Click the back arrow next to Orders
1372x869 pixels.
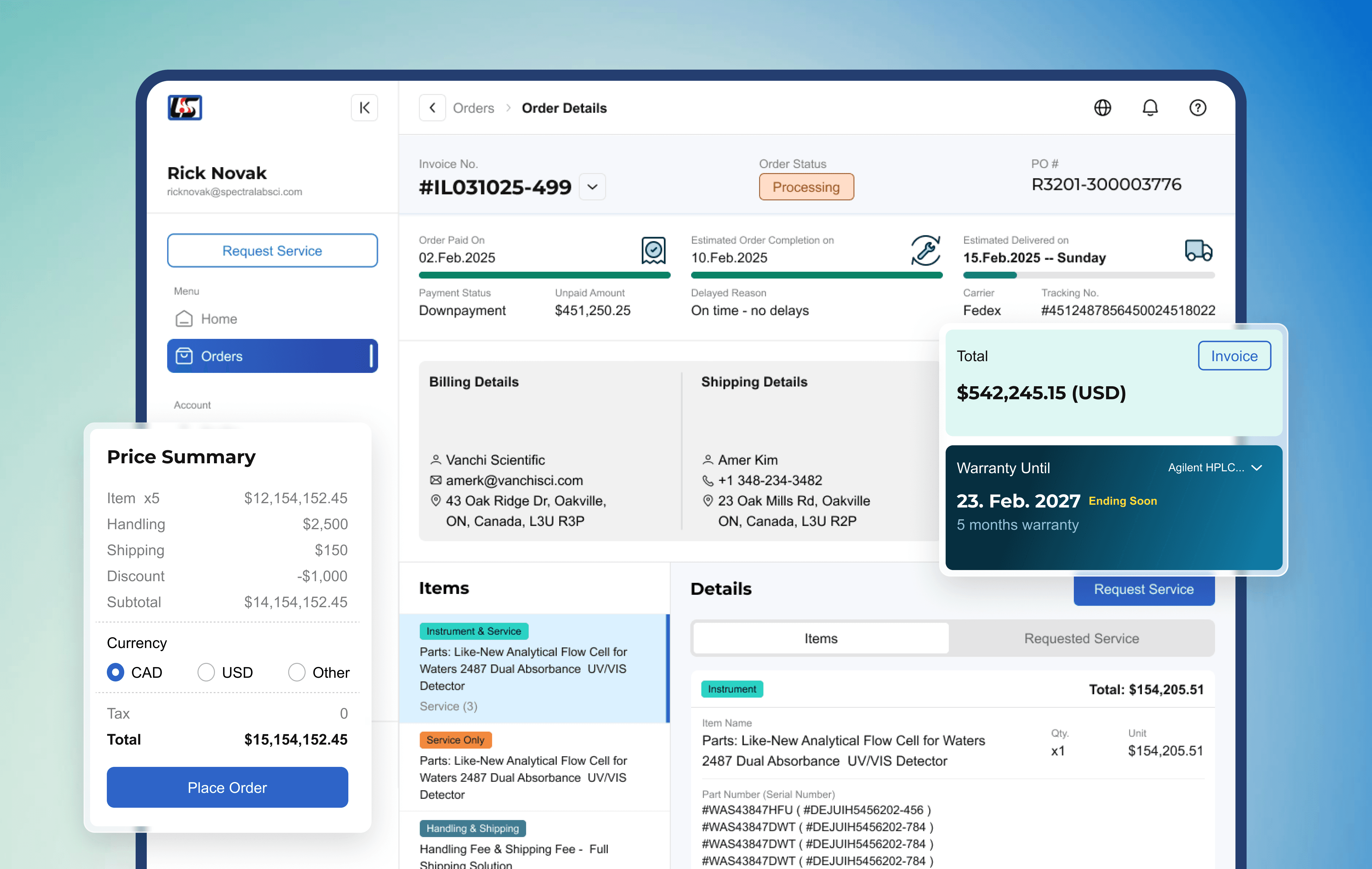click(x=433, y=108)
